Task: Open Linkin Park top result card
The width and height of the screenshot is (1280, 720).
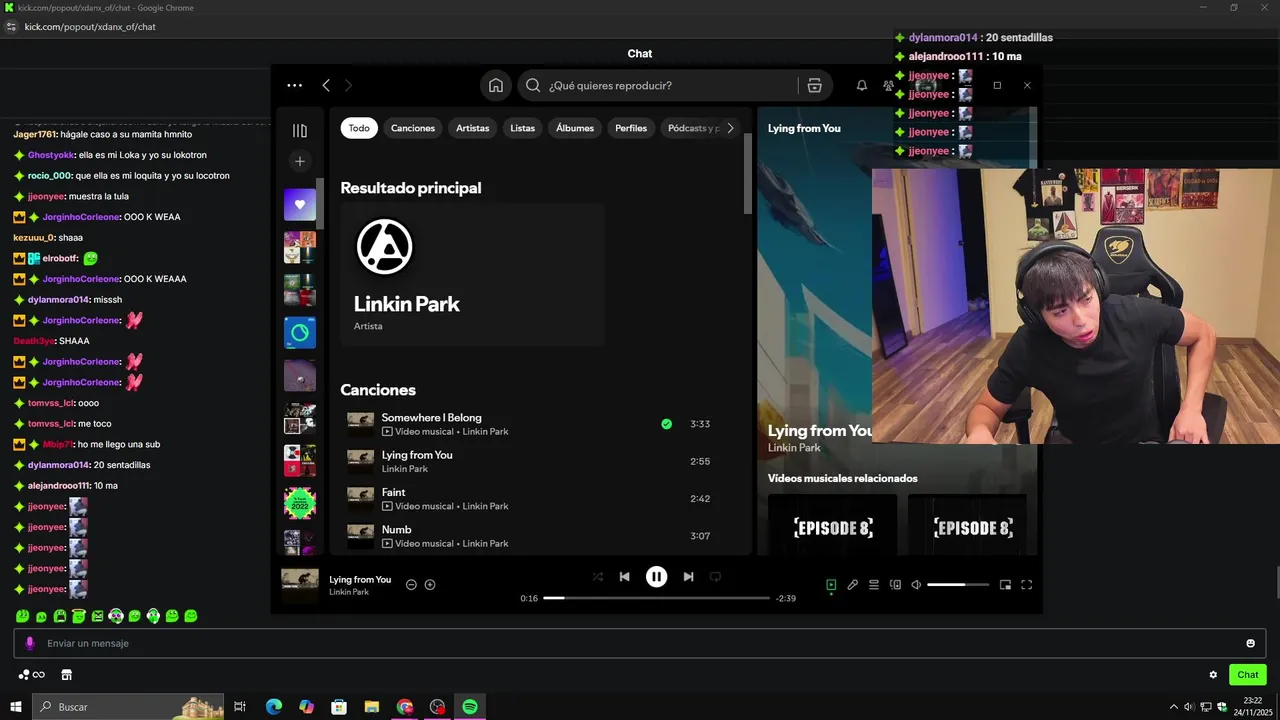Action: [473, 274]
